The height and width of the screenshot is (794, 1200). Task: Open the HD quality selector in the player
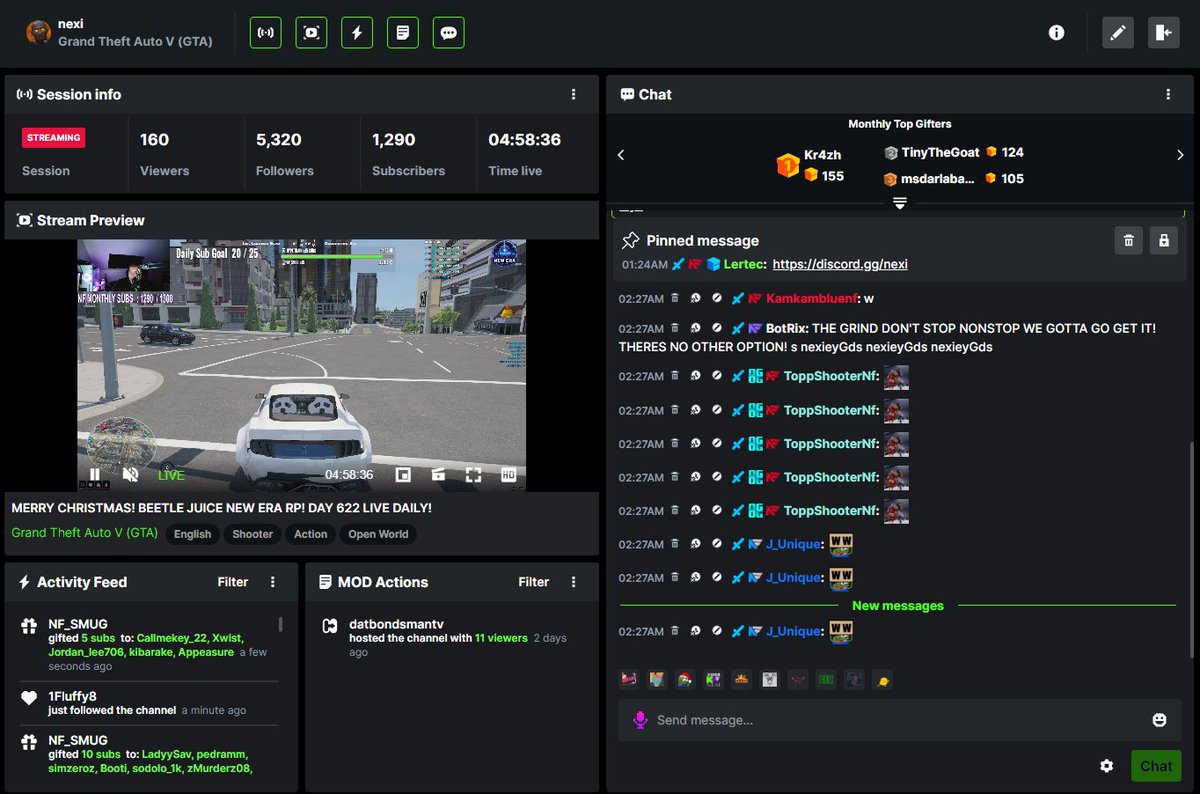pos(508,475)
